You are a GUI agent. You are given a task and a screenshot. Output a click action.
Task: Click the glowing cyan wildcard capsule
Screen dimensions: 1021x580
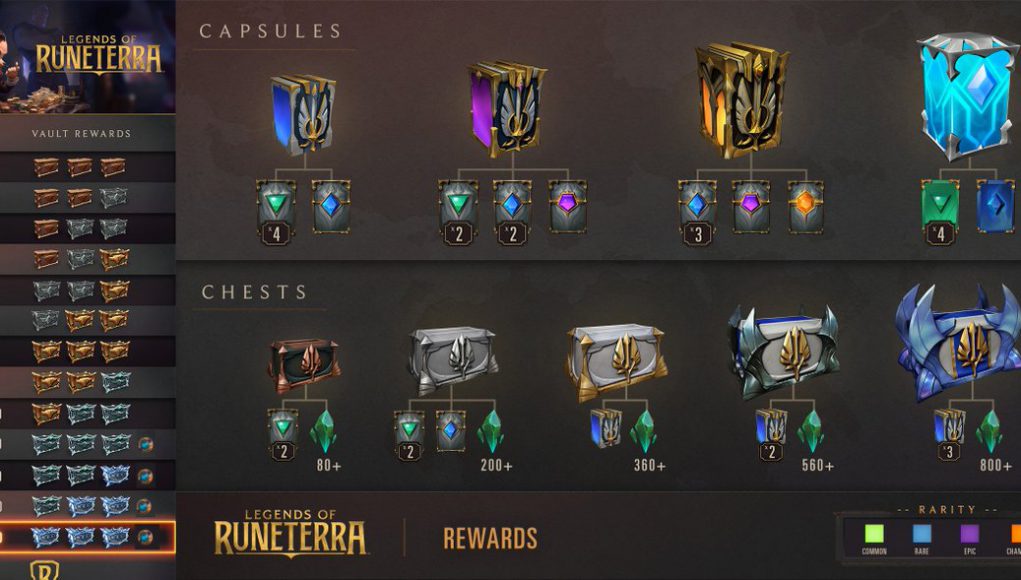pyautogui.click(x=967, y=96)
